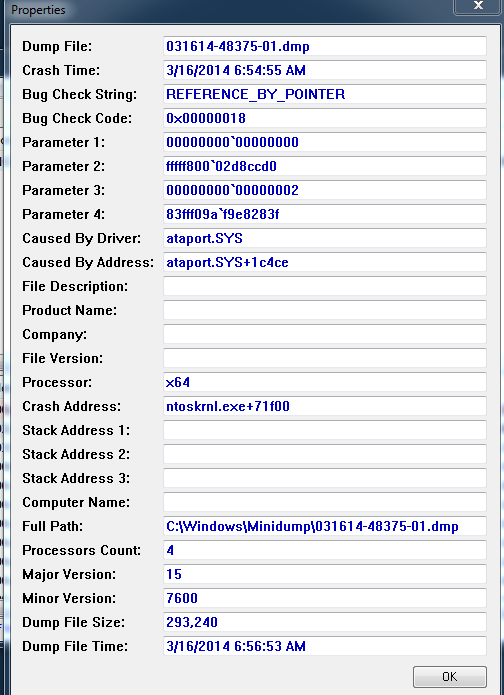Click the 'Processors Count:' label
504x695 pixels.
click(82, 550)
